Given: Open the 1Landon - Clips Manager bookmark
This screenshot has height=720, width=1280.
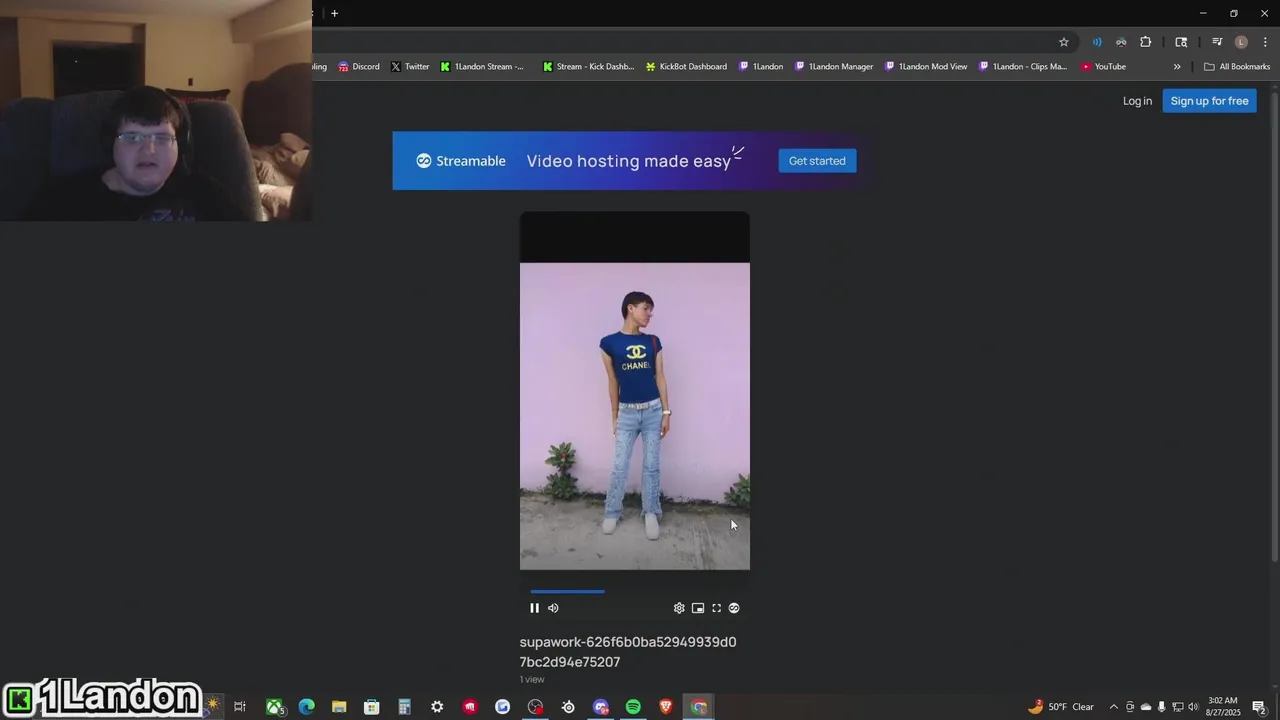Looking at the screenshot, I should tap(1023, 67).
